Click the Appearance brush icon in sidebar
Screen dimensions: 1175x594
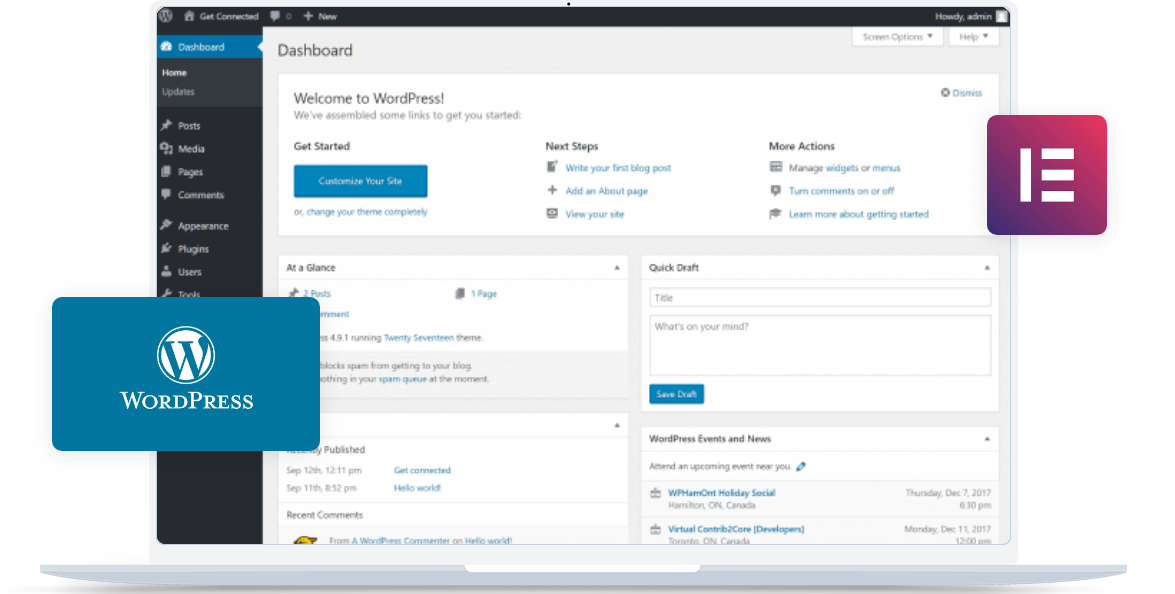[x=166, y=225]
